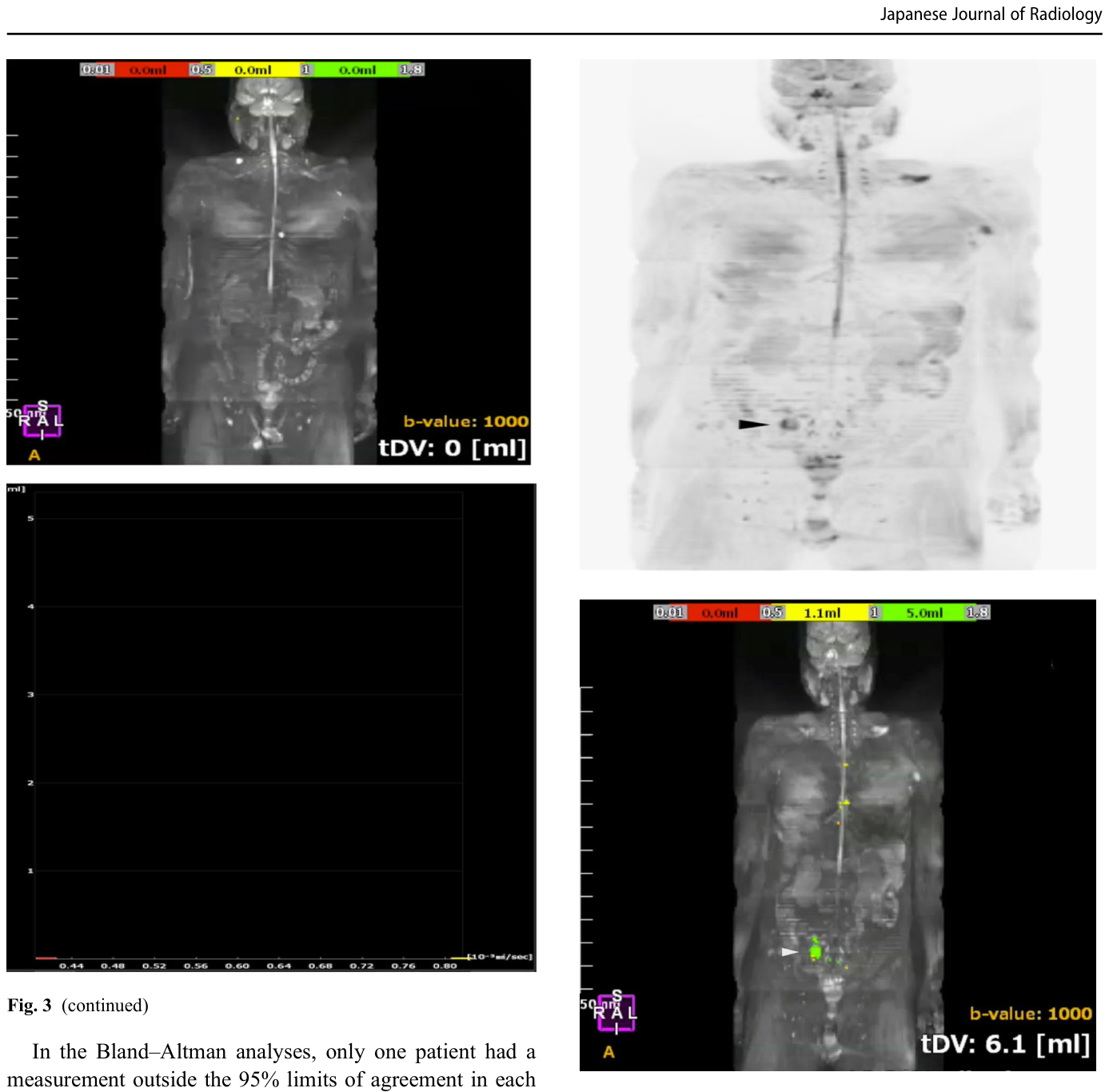Screen dimensions: 1109x1092
Task: Click 'b-value: 1000' above the tDV 6.1 readout
Action: [x=1031, y=1014]
